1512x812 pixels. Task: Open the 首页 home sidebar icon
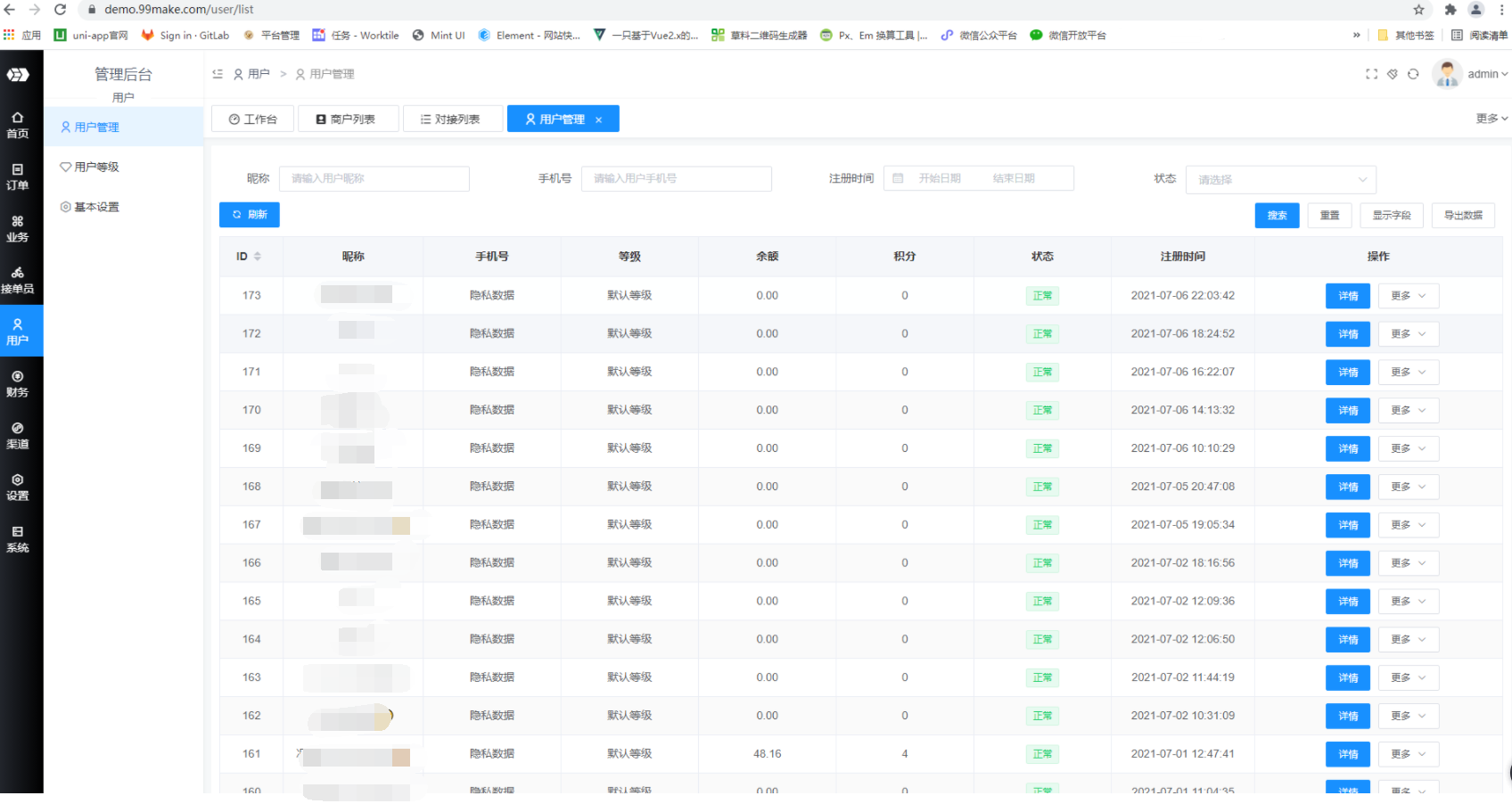(18, 125)
